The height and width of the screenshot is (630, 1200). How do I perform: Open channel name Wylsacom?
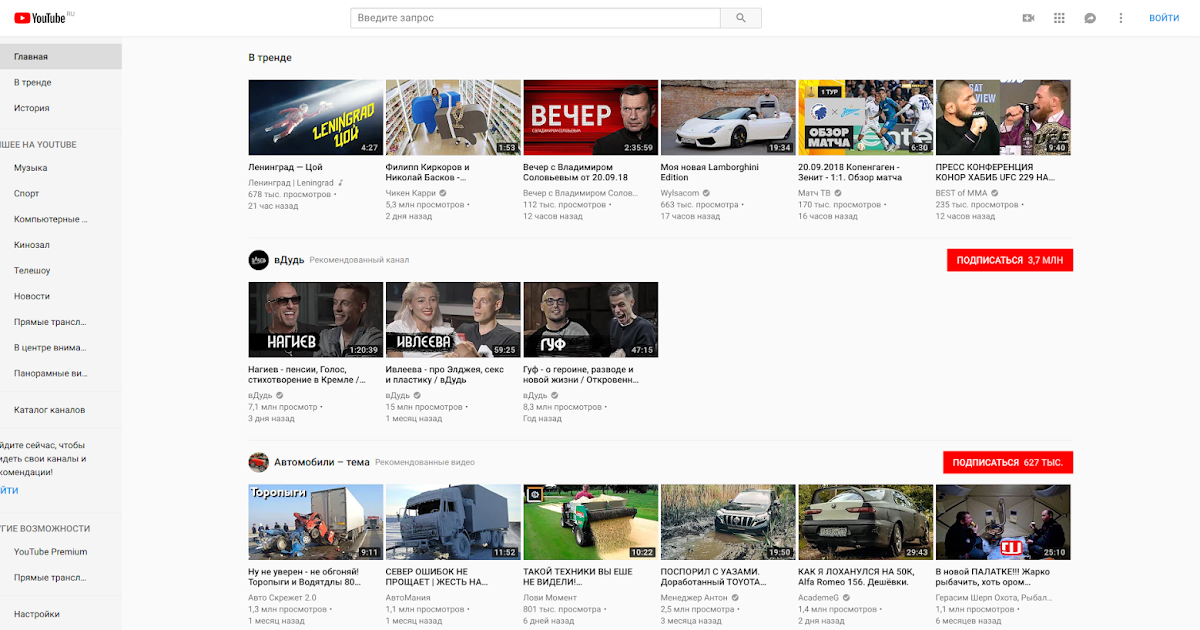[x=680, y=193]
